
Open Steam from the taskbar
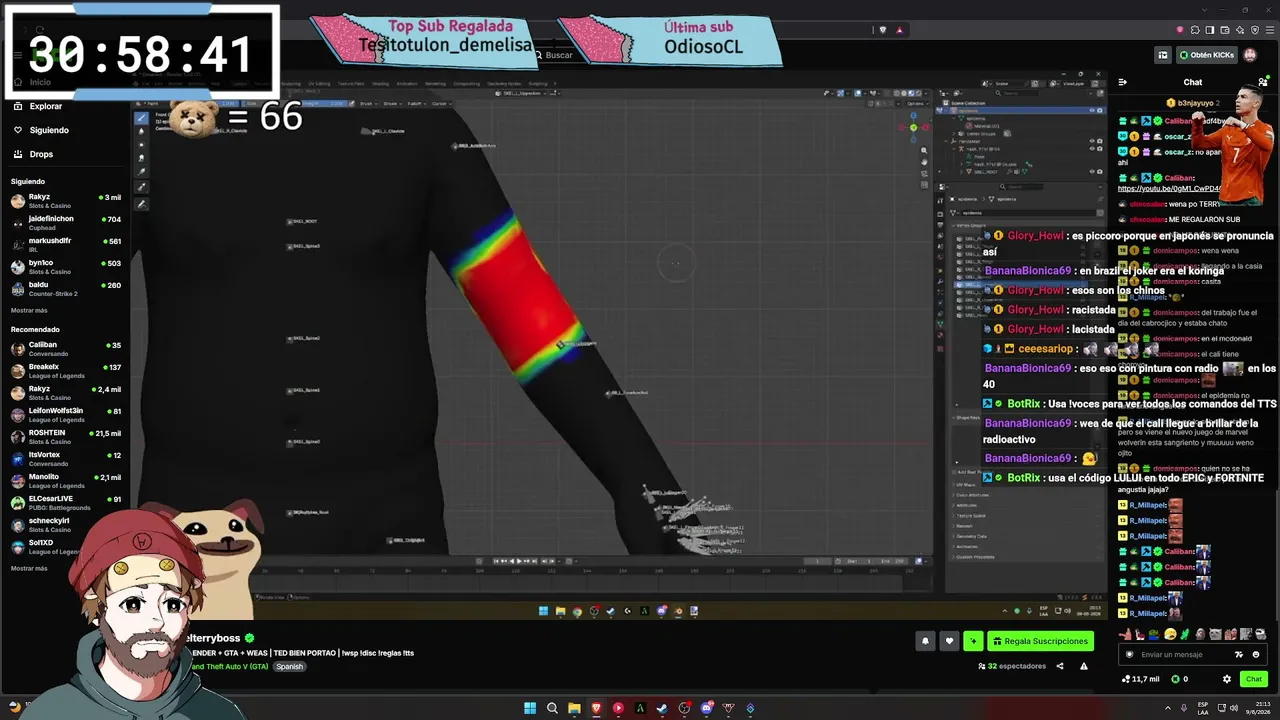click(x=662, y=708)
